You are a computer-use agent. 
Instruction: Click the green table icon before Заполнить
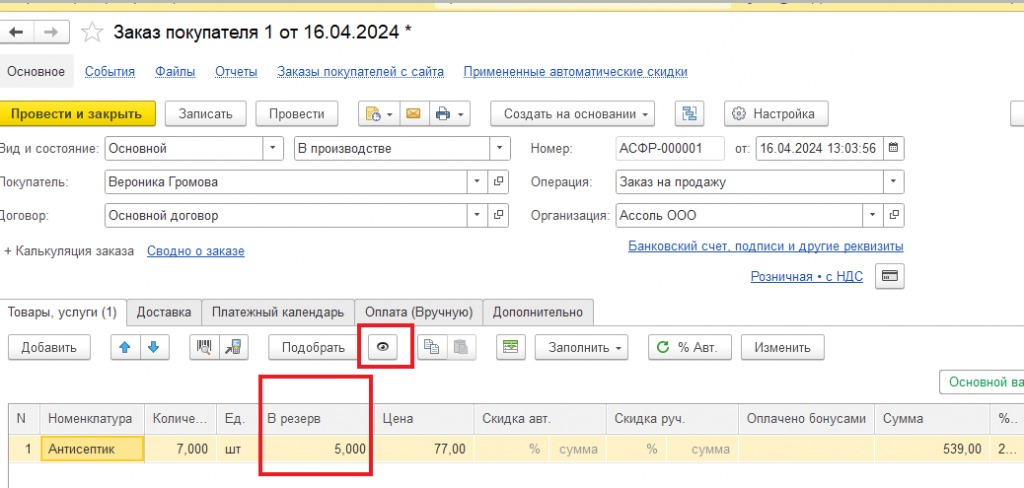511,348
